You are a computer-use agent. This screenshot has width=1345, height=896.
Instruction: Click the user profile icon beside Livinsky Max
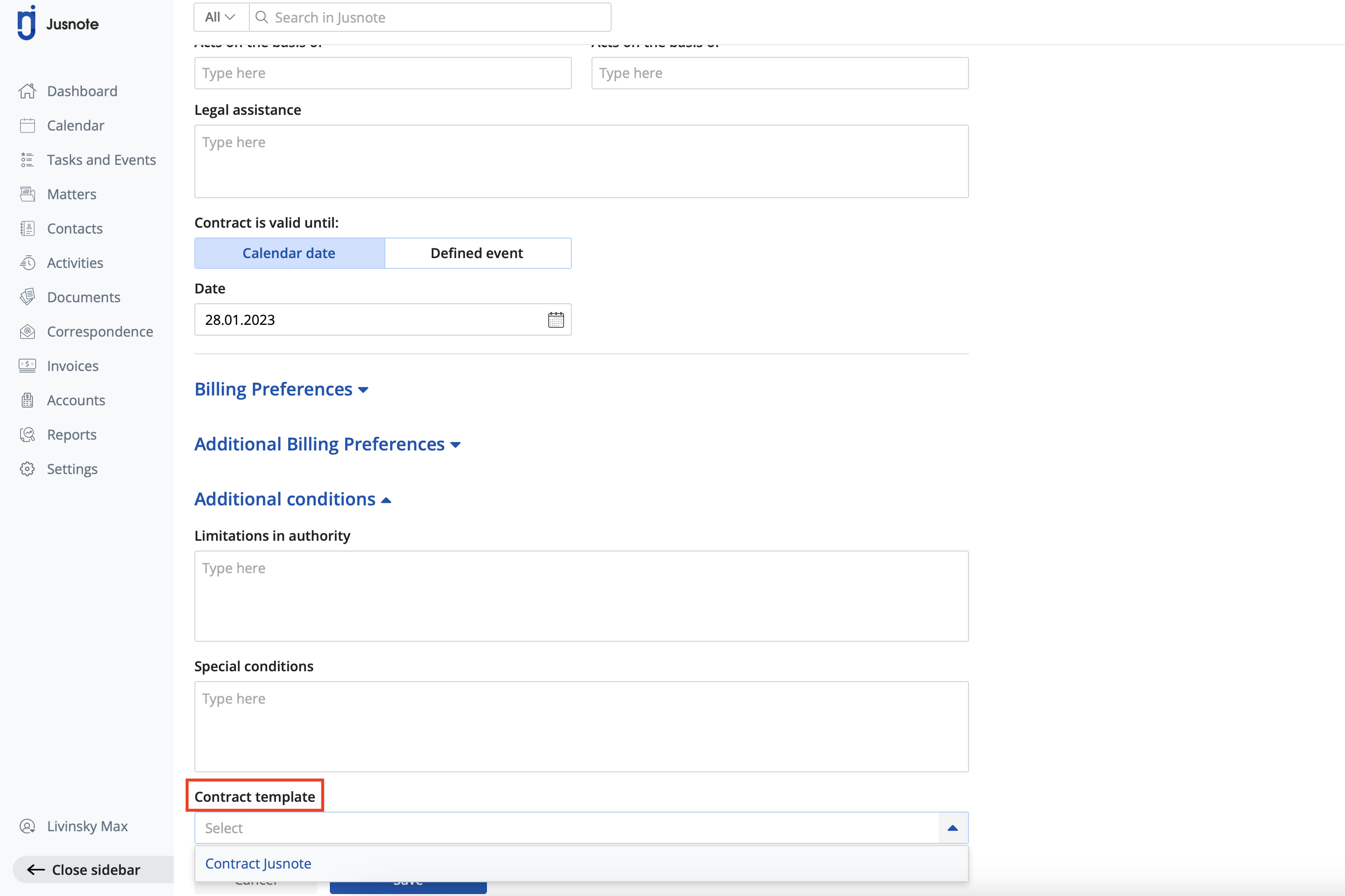pyautogui.click(x=27, y=826)
